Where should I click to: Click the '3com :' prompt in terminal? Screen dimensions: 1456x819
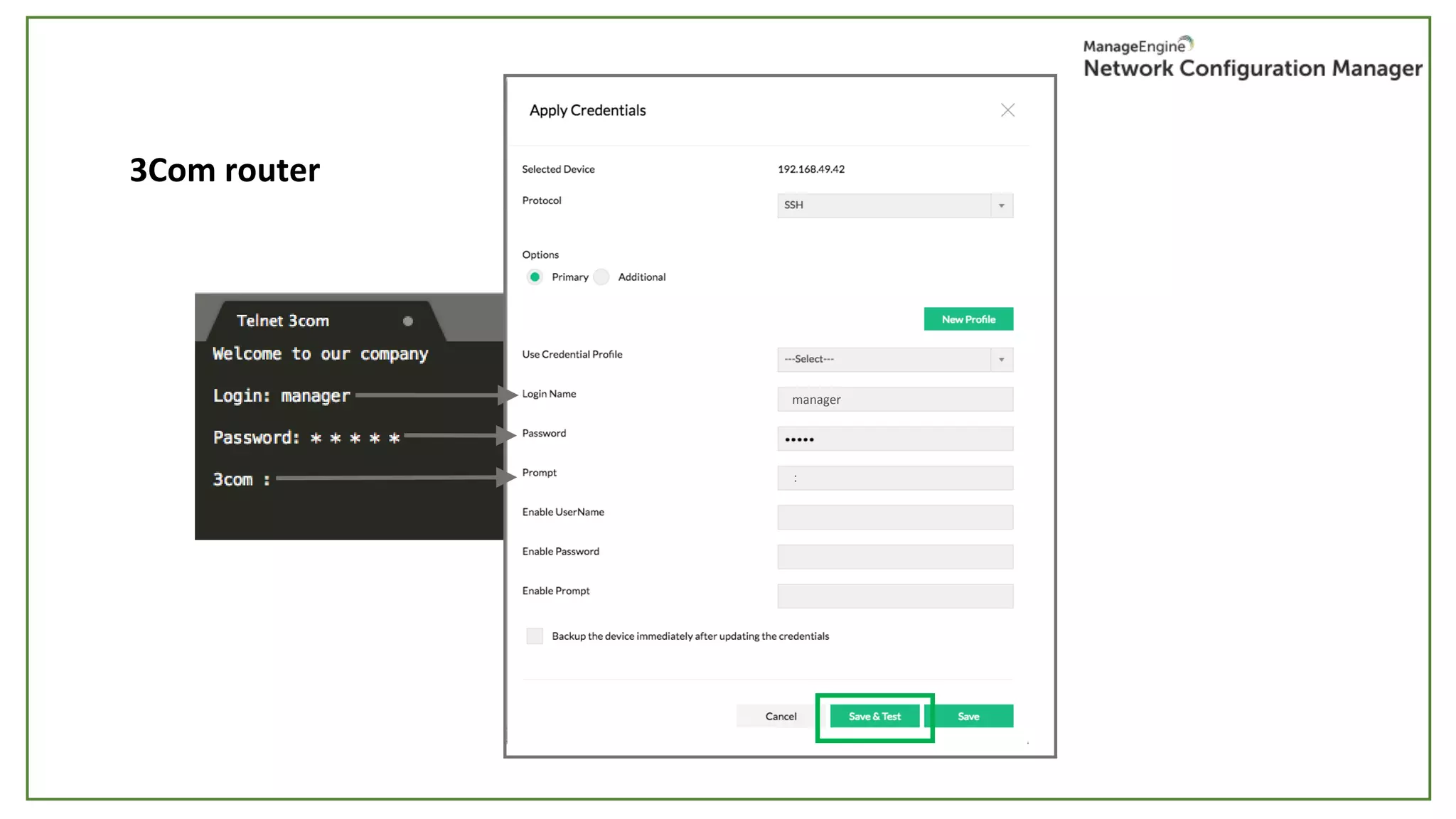coord(242,480)
